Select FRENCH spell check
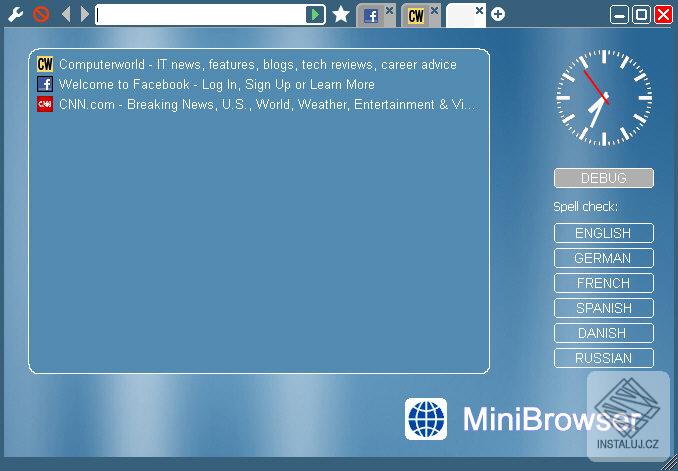Viewport: 678px width, 471px height. coord(604,283)
